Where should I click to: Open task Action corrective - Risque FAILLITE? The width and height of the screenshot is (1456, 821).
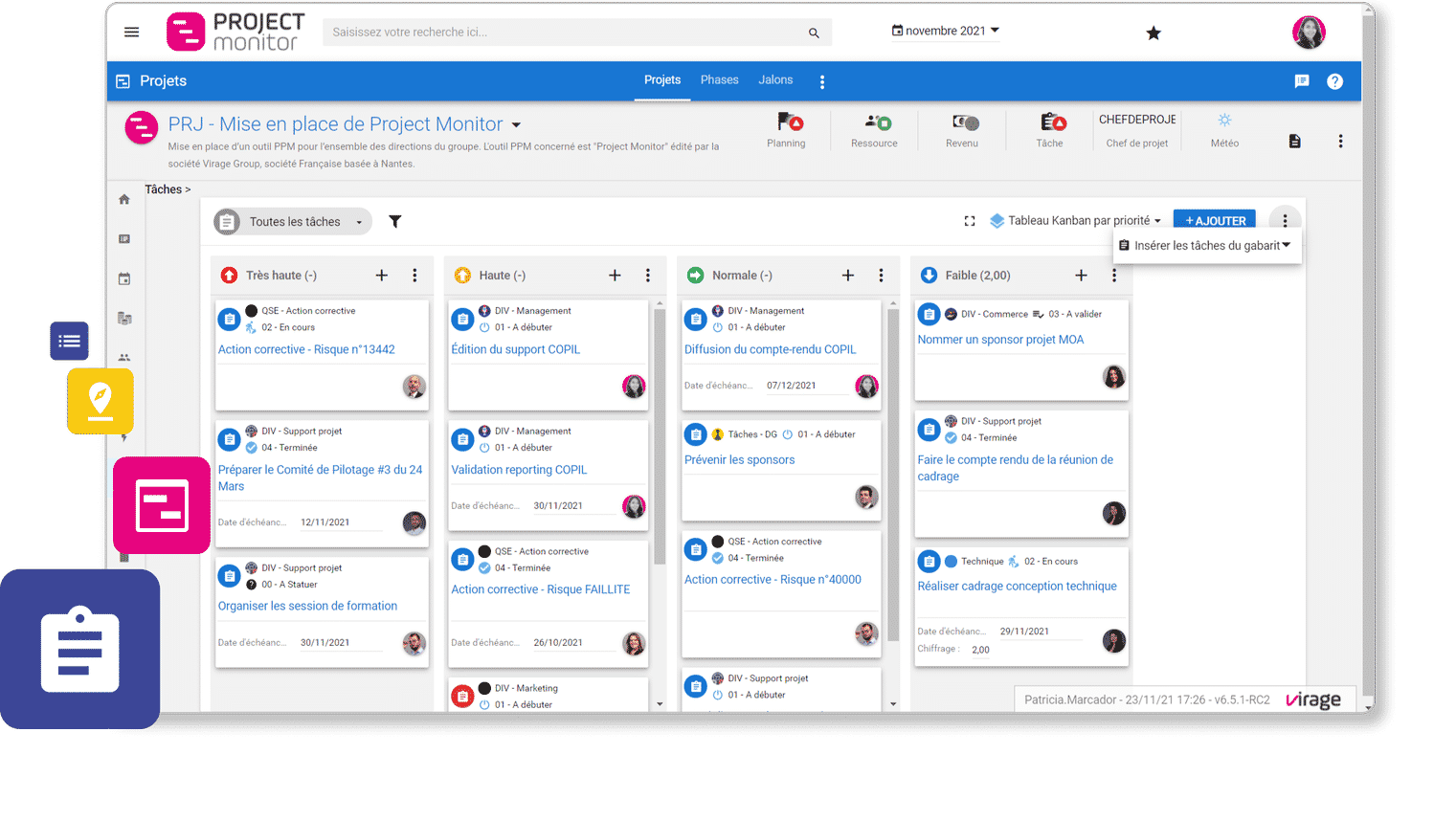541,589
